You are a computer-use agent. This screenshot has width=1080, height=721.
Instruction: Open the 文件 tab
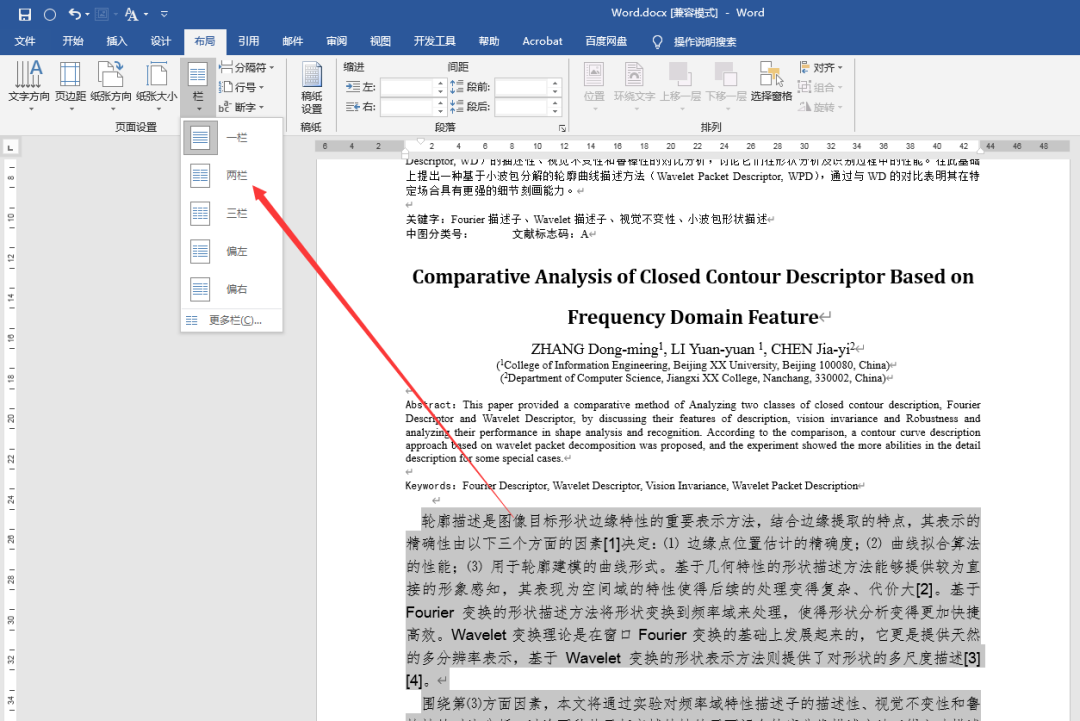(25, 41)
